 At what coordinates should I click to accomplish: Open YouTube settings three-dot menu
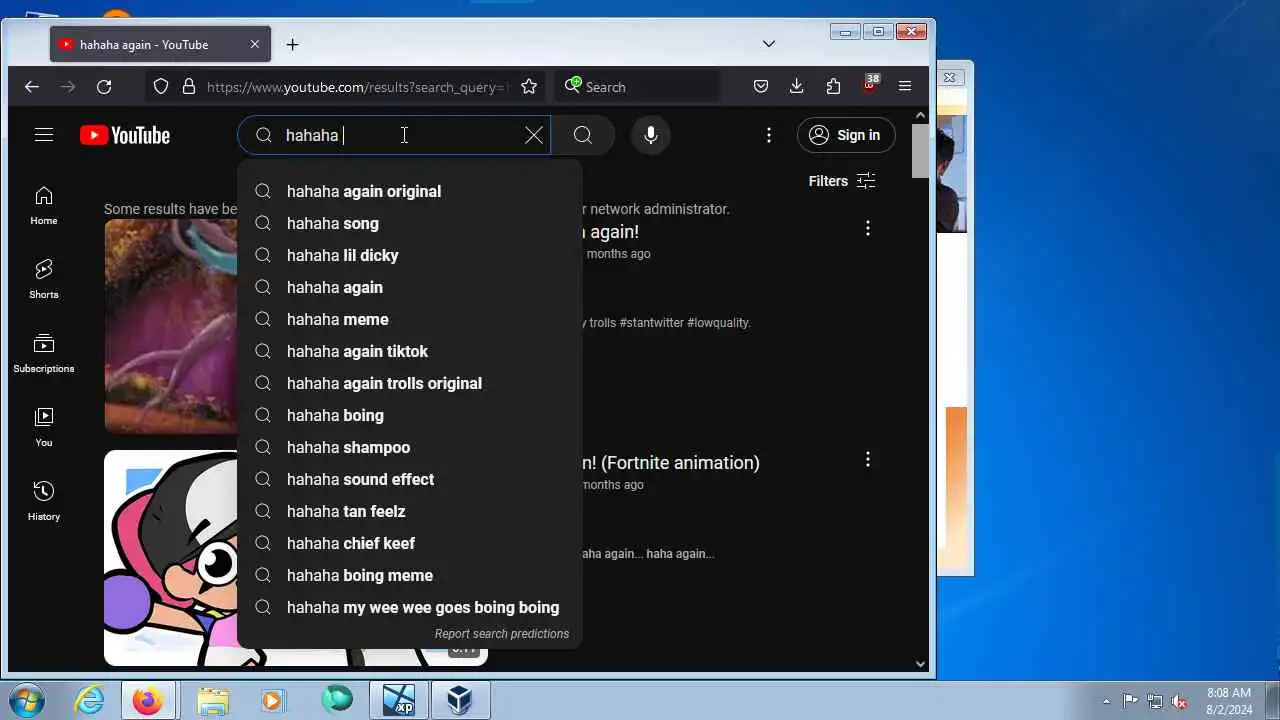pos(769,135)
